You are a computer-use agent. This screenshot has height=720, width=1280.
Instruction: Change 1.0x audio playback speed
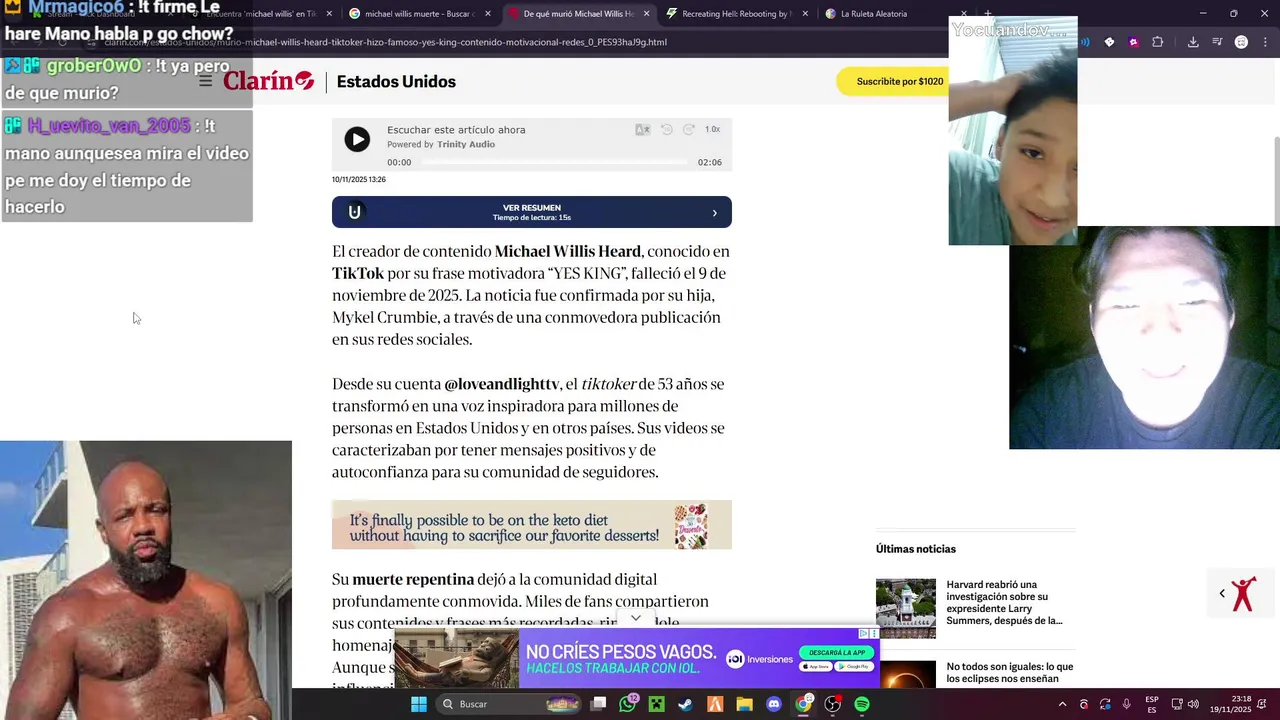712,129
